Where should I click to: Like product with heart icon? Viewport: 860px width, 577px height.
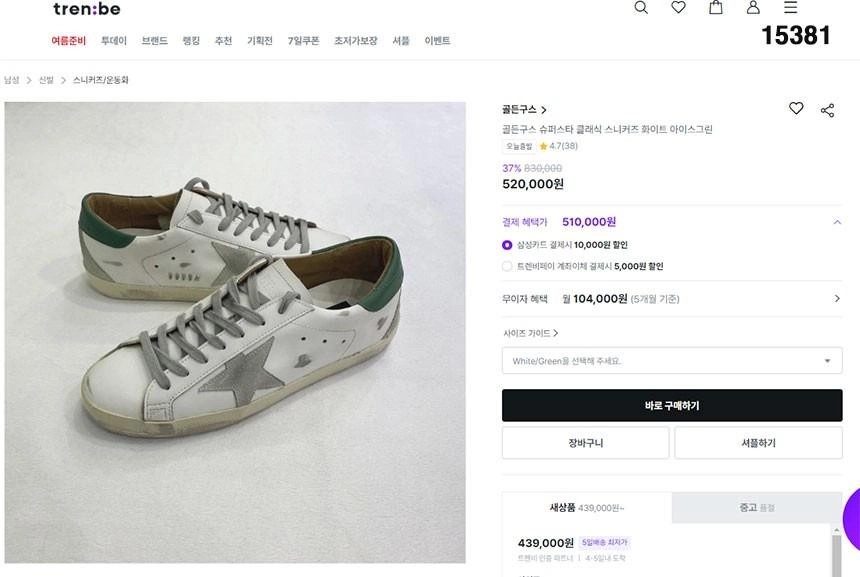coord(796,109)
